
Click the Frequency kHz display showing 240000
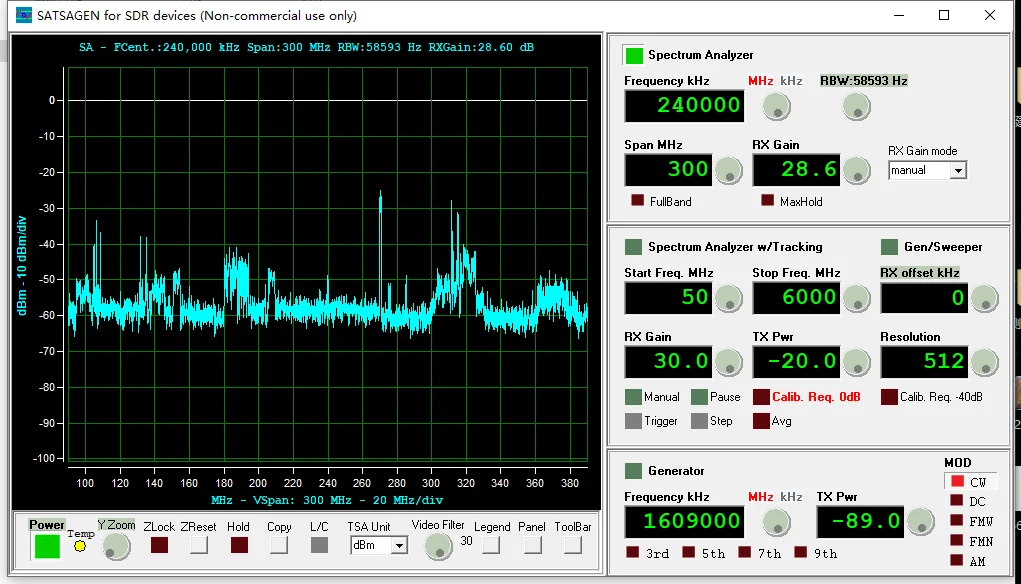[683, 106]
